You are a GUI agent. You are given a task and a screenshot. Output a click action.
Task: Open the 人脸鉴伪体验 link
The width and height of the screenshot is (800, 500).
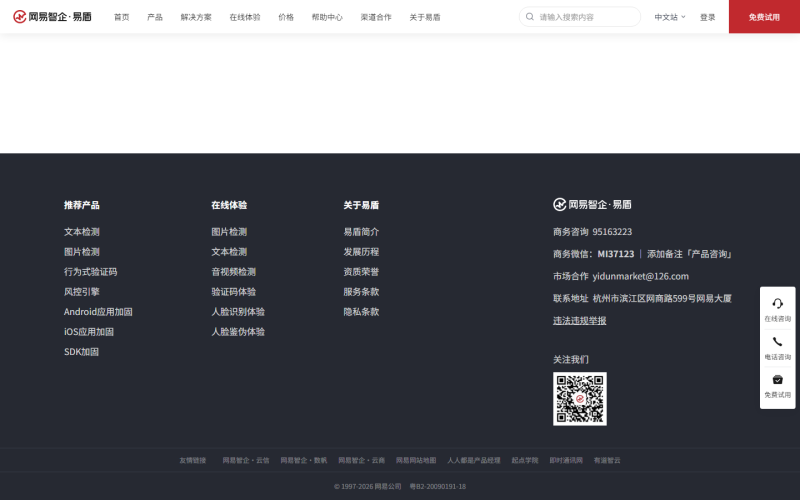pos(238,331)
